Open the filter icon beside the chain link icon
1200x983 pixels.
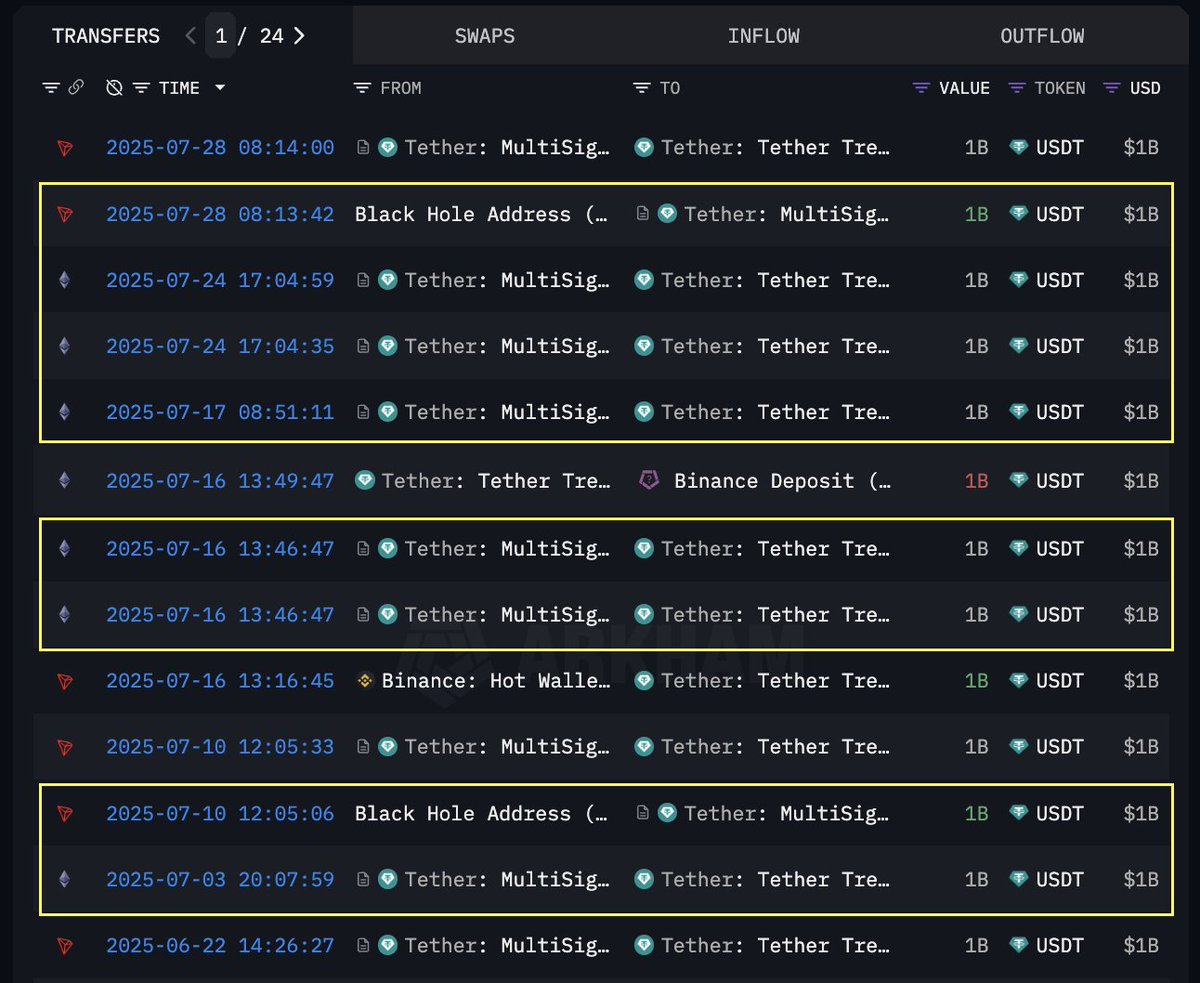click(51, 88)
